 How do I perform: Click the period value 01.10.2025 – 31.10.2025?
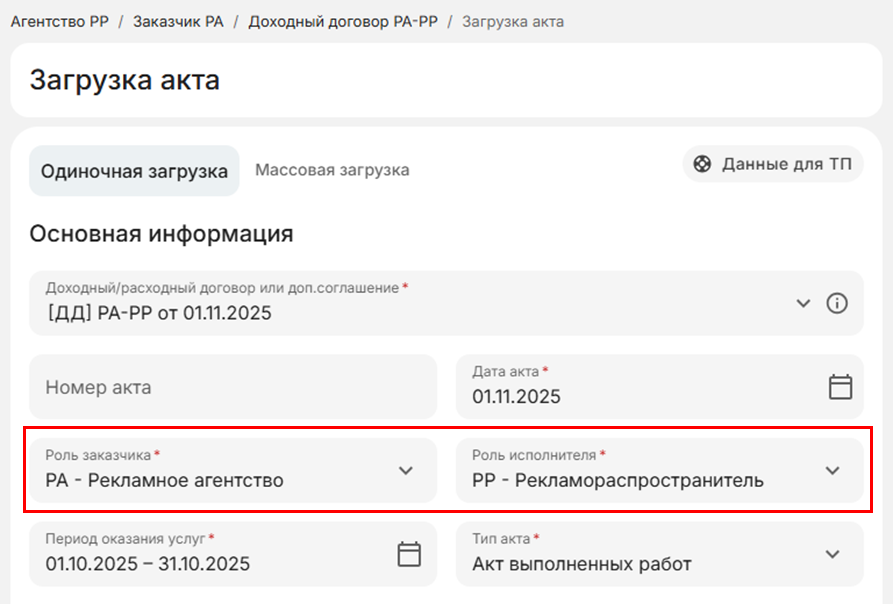[147, 564]
